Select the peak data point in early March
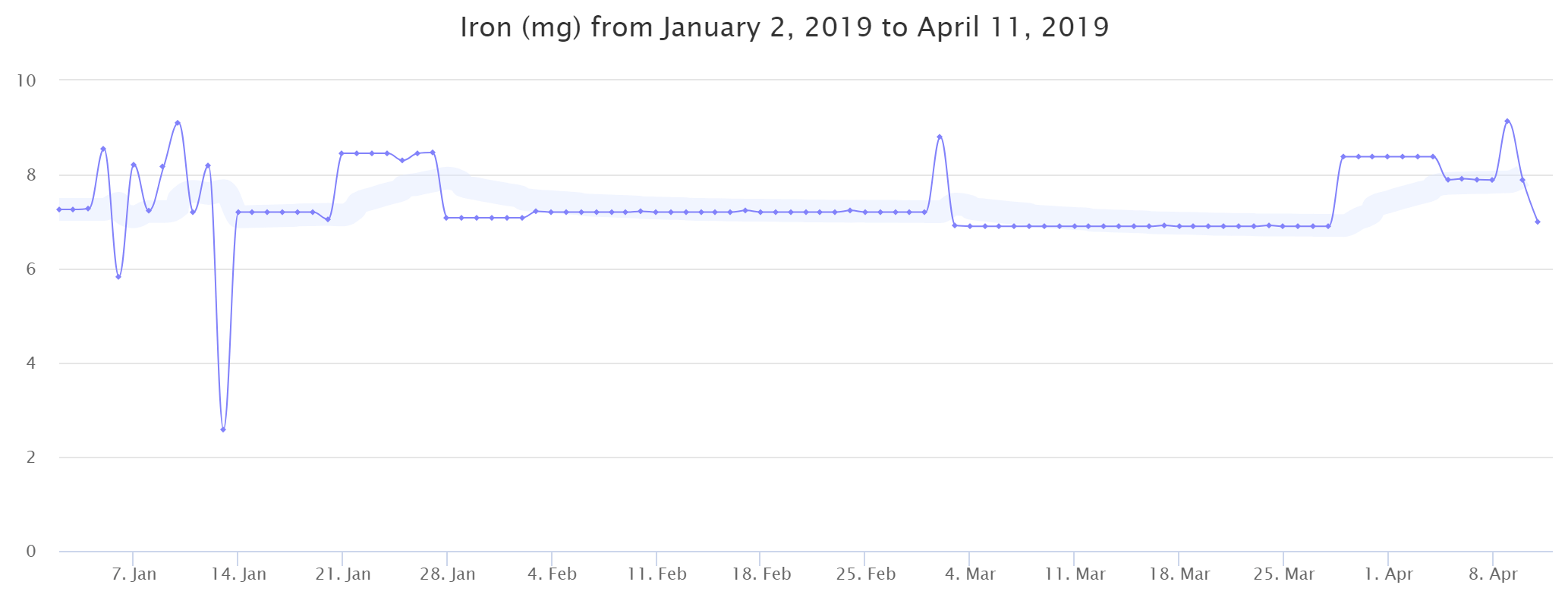The width and height of the screenshot is (1568, 607). [940, 137]
